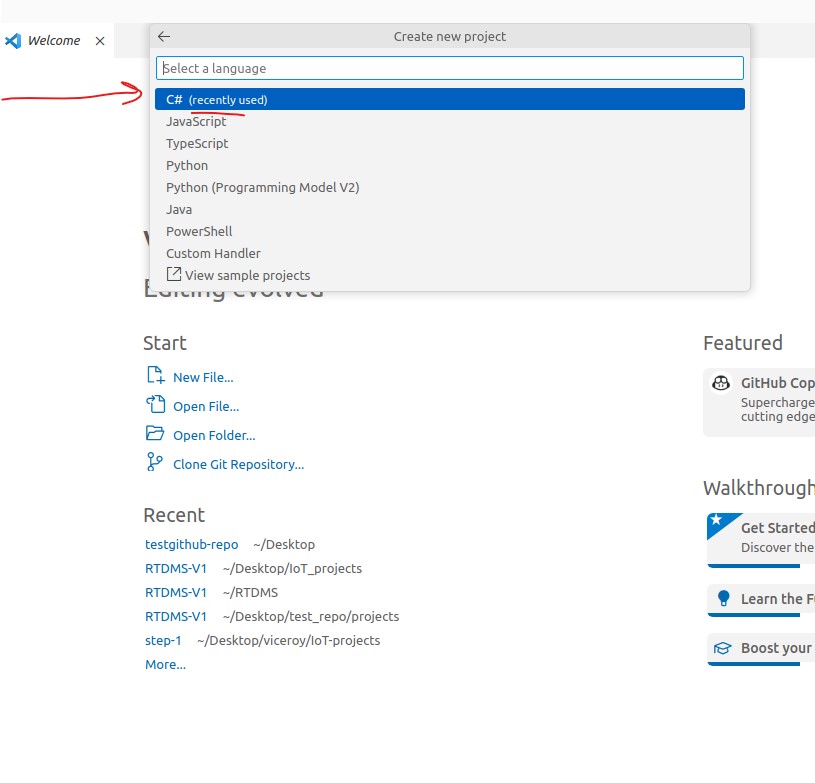
Task: Open Boost your Productivity walkthrough
Action: 761,649
